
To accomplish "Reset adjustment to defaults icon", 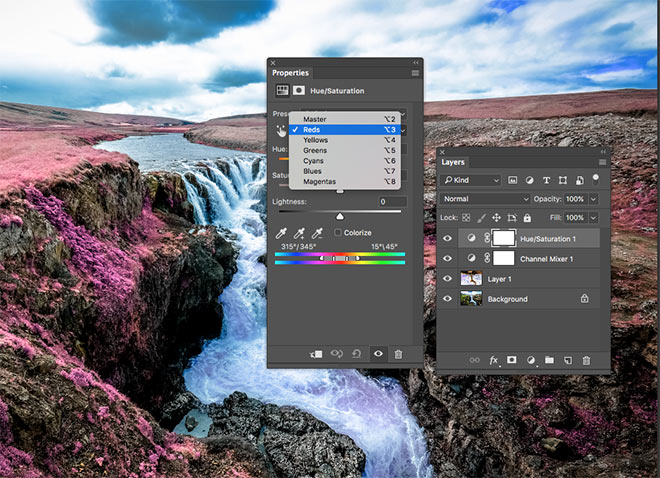I will (357, 354).
